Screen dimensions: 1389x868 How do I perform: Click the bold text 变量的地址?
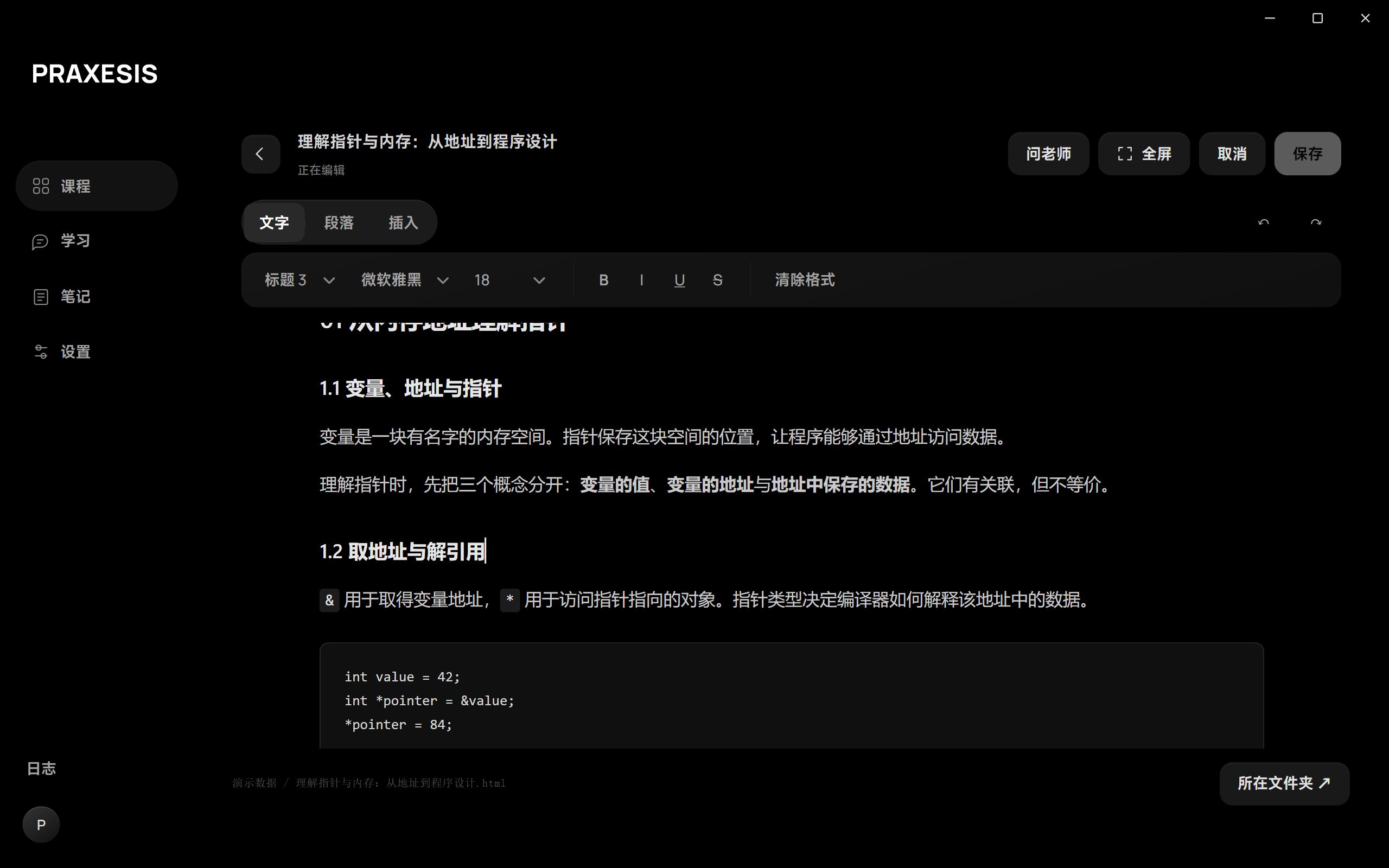click(710, 484)
